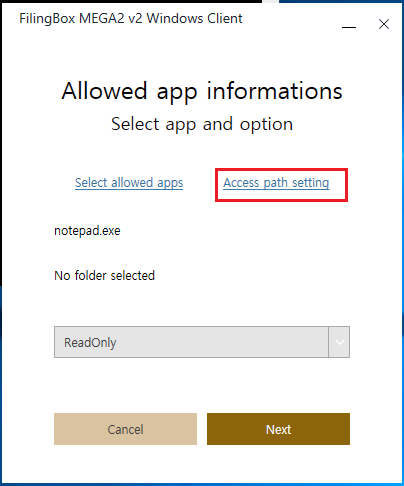This screenshot has height=486, width=404.
Task: Minimize the FilingBox client window
Action: 349,27
